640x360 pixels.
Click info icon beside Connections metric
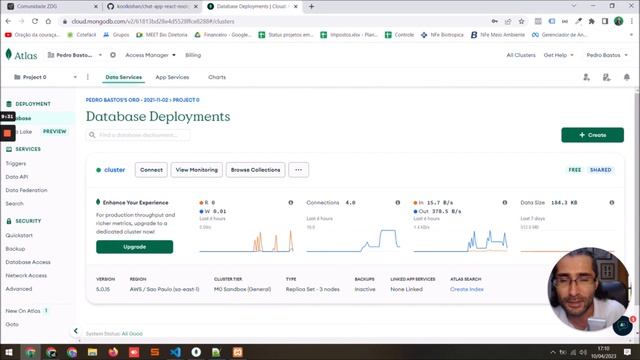398,202
